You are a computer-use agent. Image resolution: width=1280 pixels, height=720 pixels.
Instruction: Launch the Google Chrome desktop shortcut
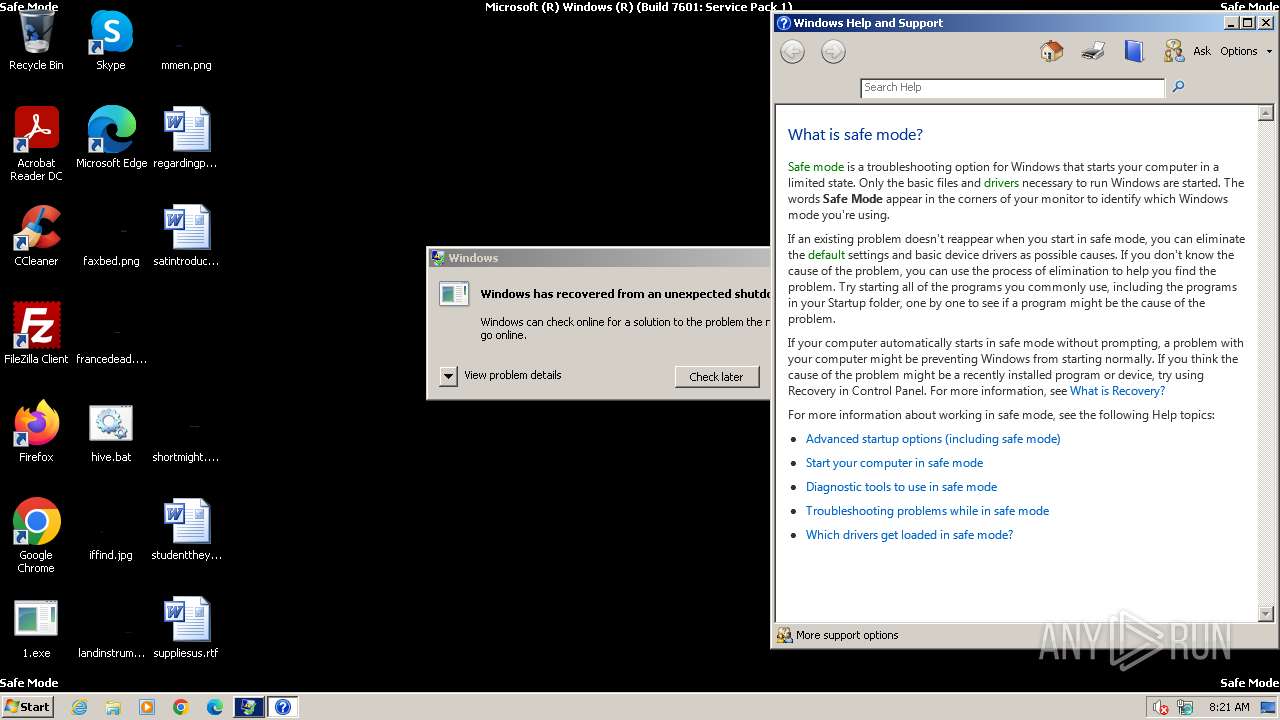(x=36, y=536)
